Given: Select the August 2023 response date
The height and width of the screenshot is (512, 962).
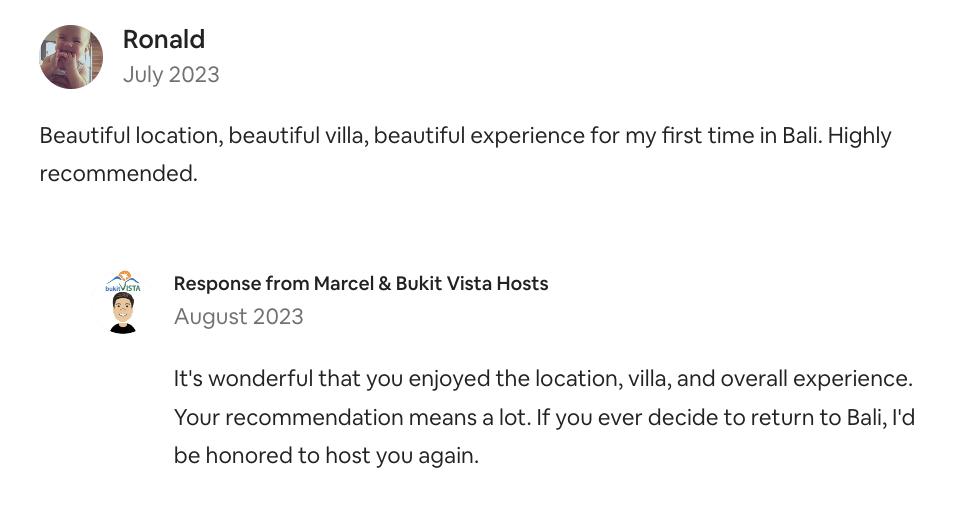Looking at the screenshot, I should pyautogui.click(x=239, y=316).
